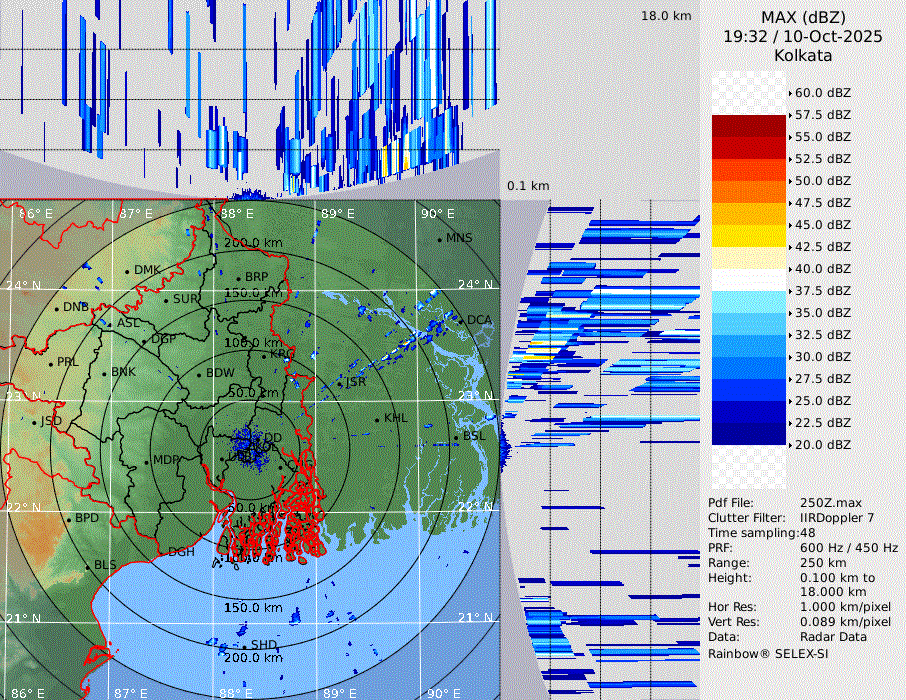
Task: Click the 18.0 km height label
Action: pos(666,16)
